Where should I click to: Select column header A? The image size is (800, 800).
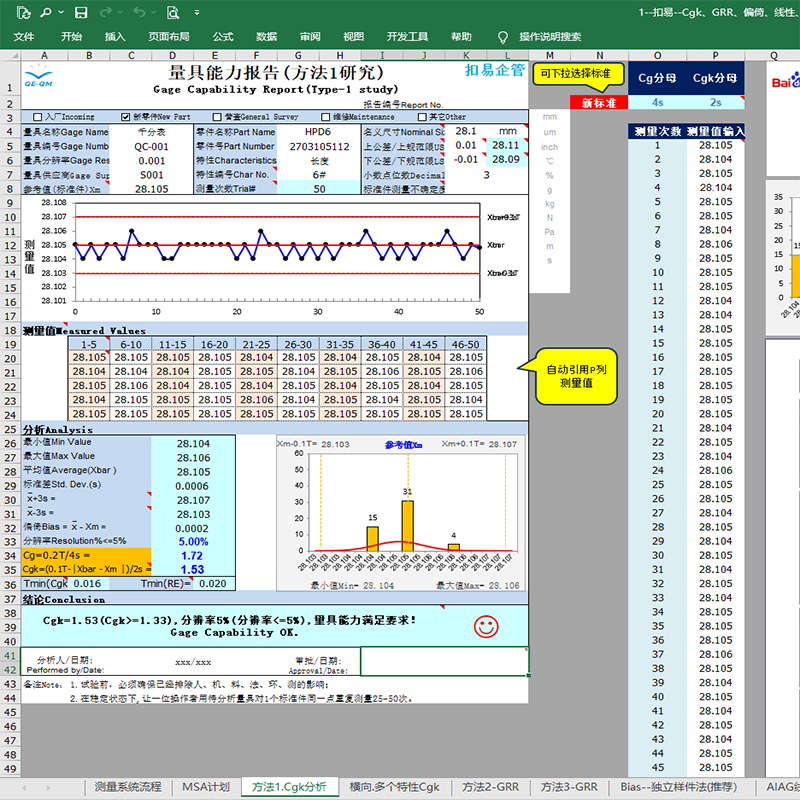pos(44,55)
